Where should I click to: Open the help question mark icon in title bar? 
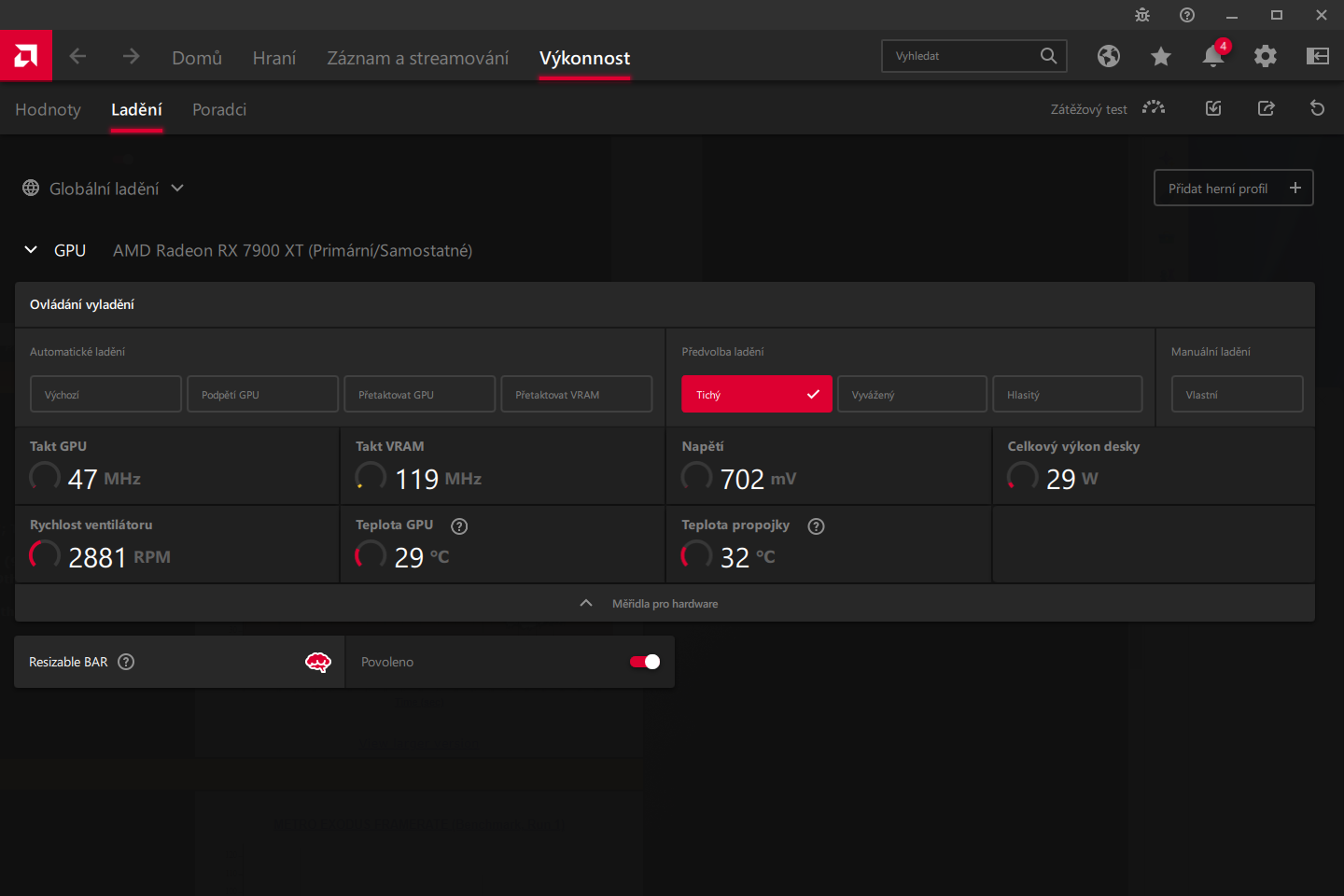1187,15
